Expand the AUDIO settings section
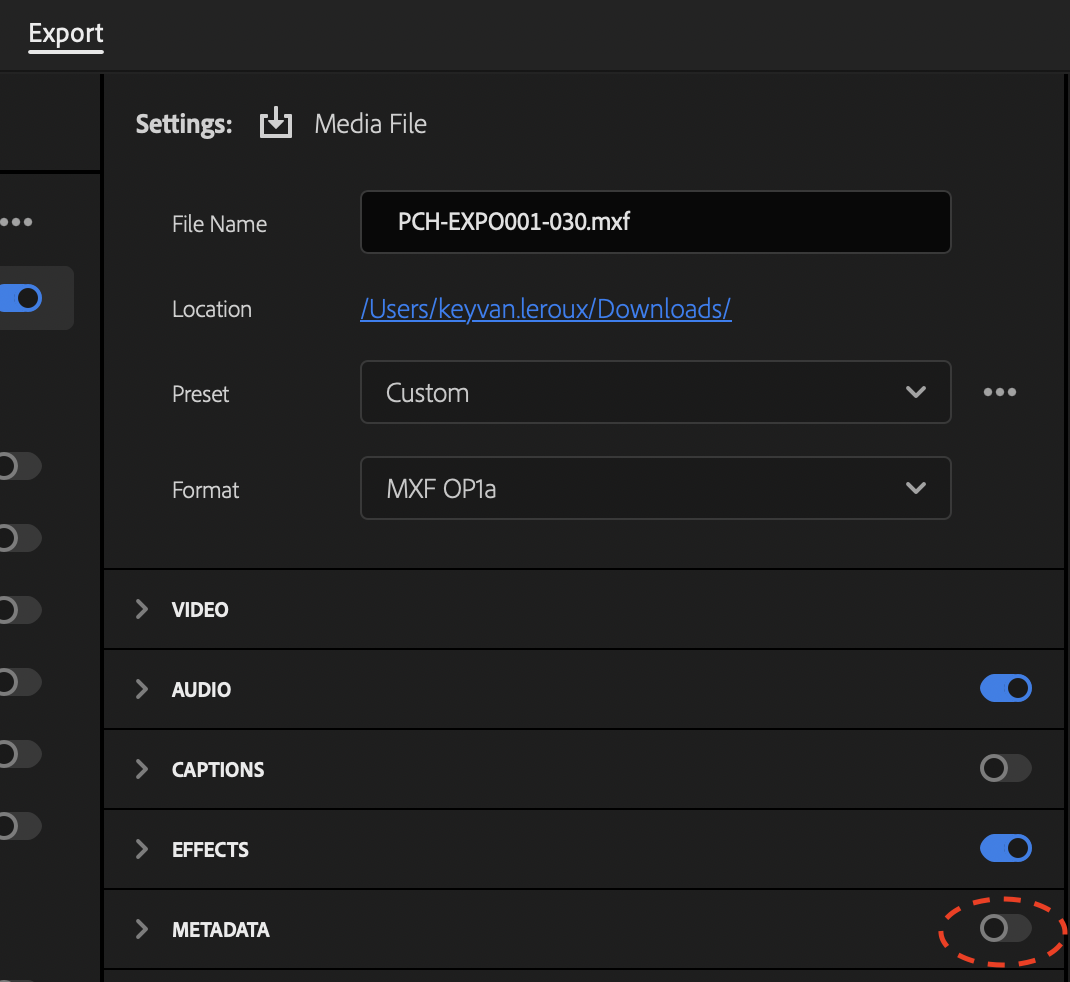 (141, 689)
